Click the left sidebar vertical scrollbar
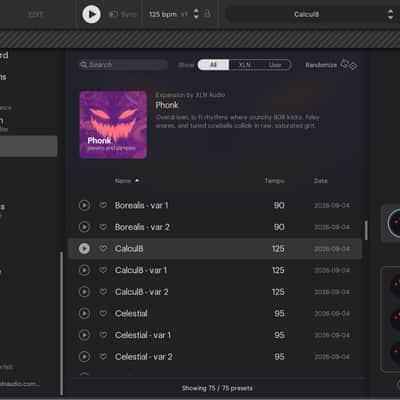The height and width of the screenshot is (400, 400). (x=61, y=323)
